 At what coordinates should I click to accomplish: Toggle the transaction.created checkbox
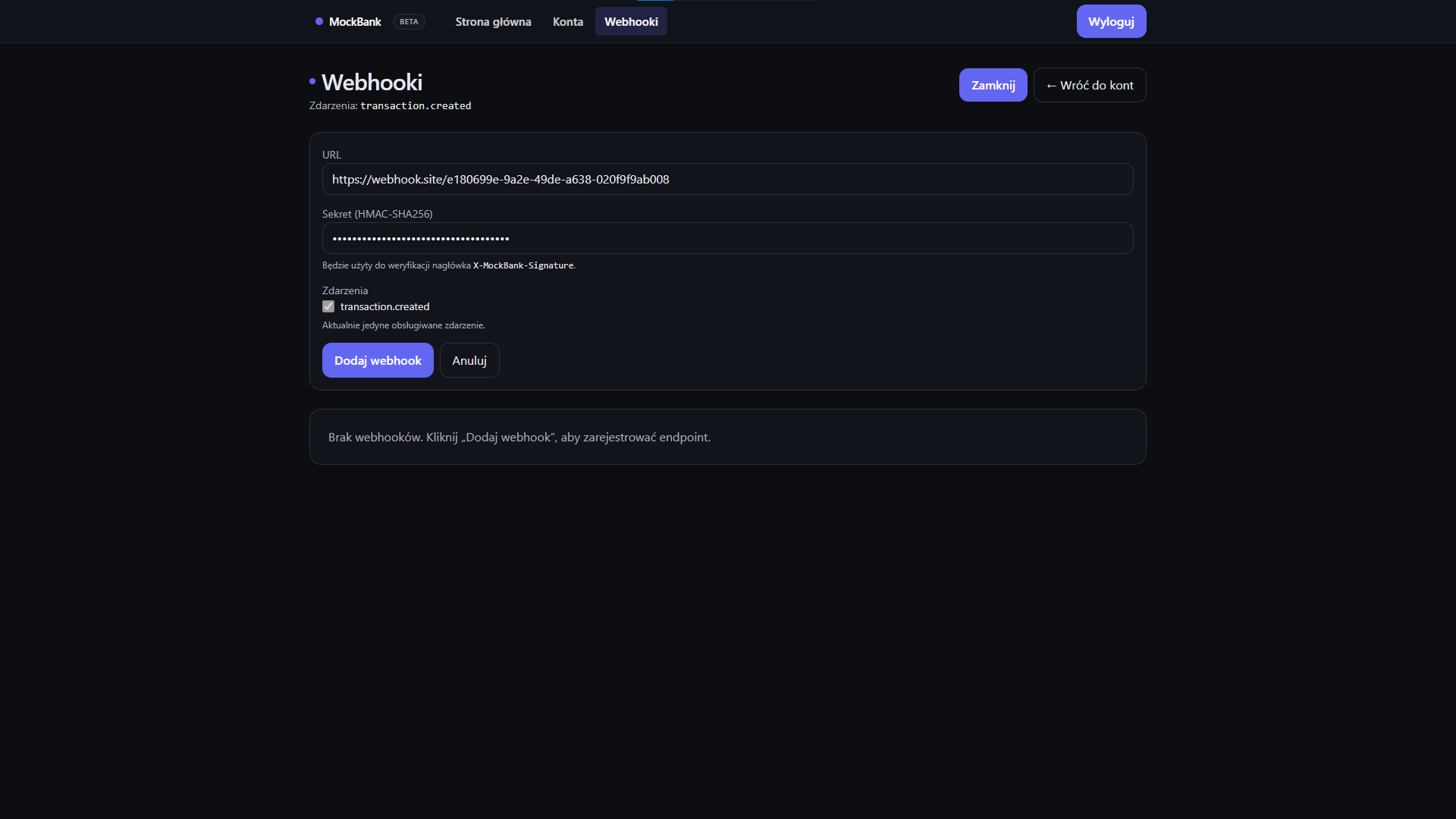coord(328,306)
